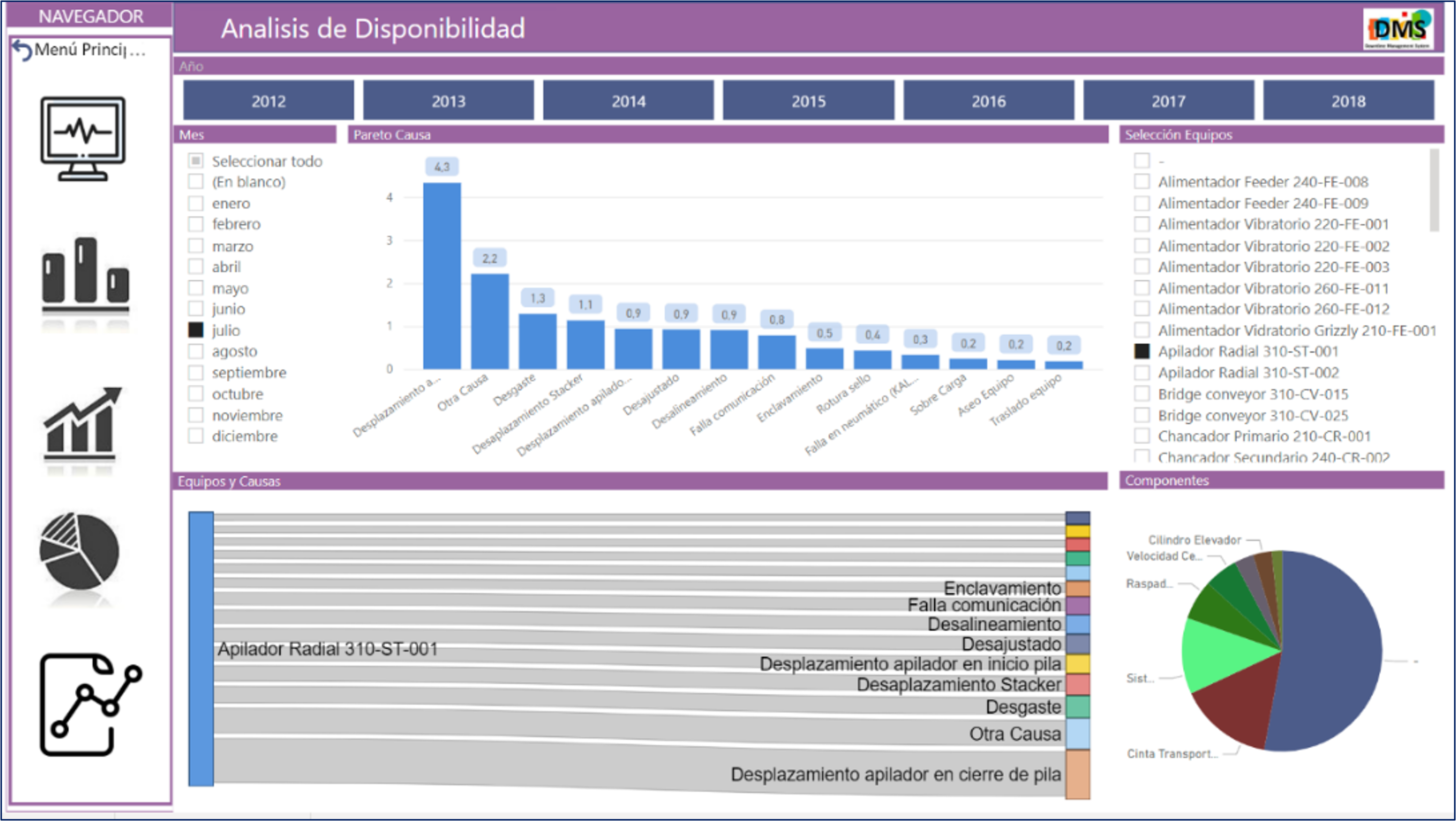Image resolution: width=1456 pixels, height=821 pixels.
Task: Check Bridge conveyor 310-CV-025
Action: [1142, 415]
